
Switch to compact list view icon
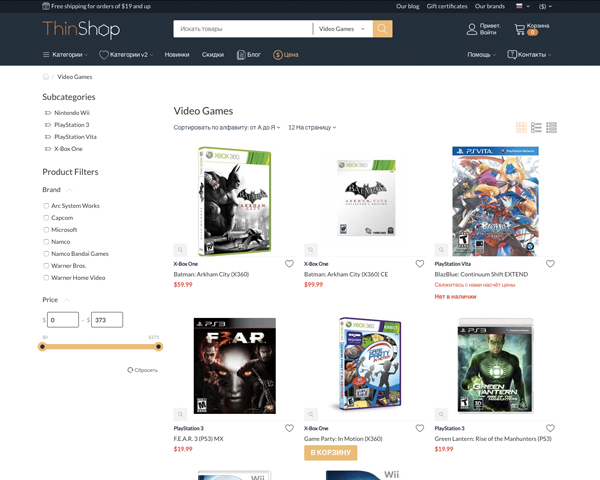[x=551, y=127]
